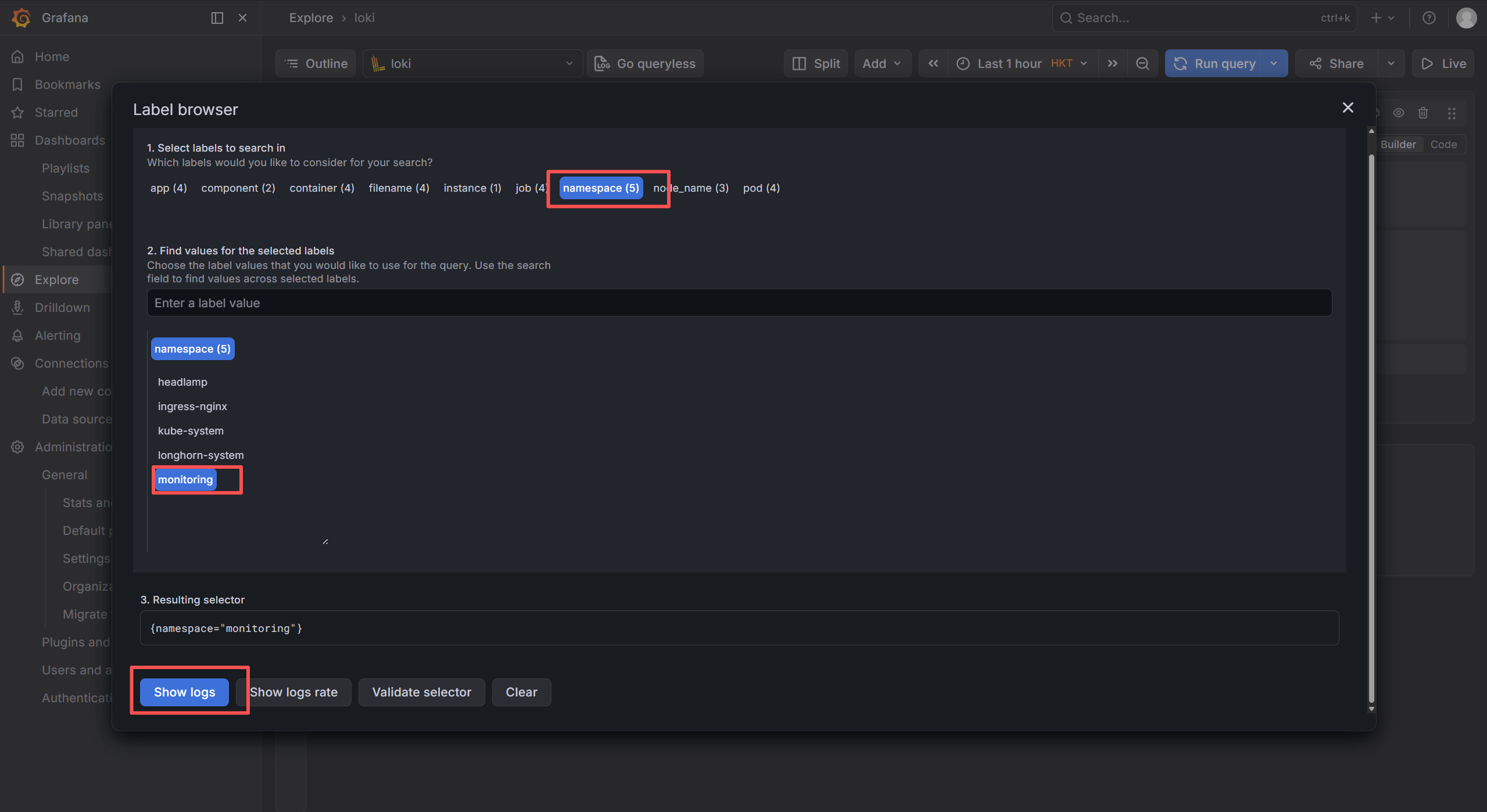
Task: Open Bookmarks in the sidebar
Action: point(67,85)
